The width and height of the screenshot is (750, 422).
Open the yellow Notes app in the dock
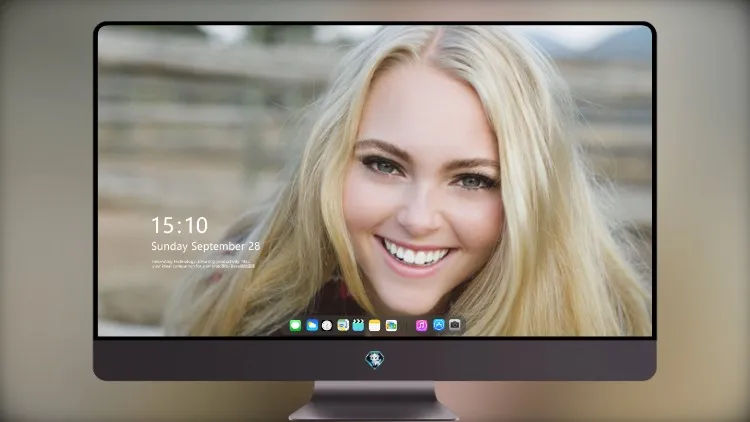point(375,326)
